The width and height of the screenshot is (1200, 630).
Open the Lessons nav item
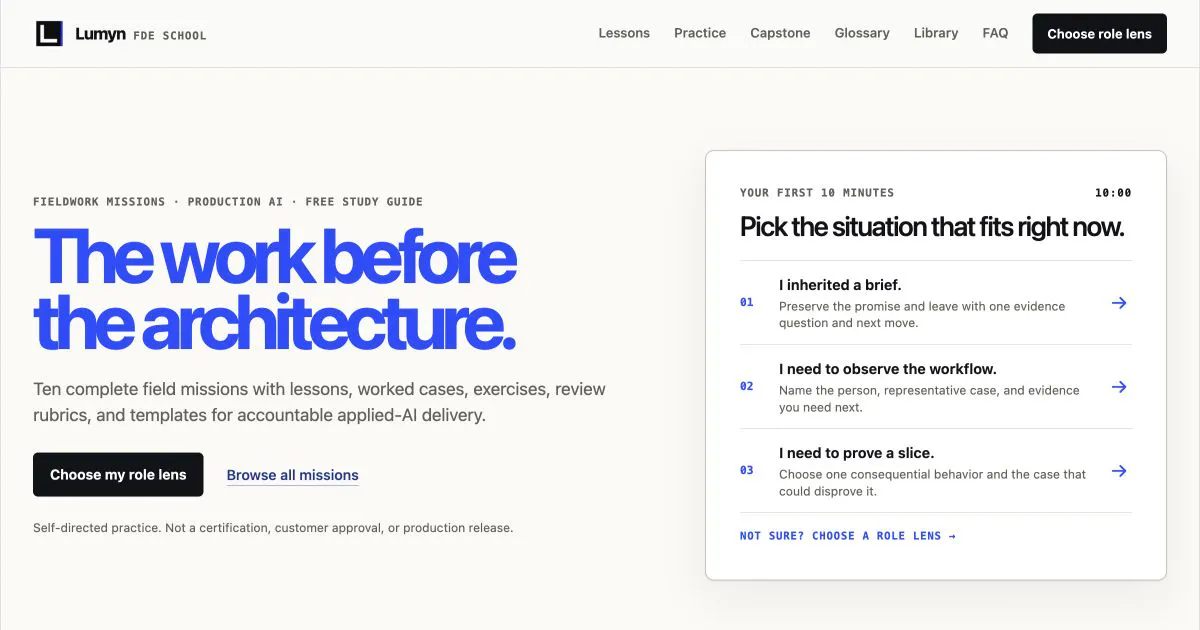[624, 33]
